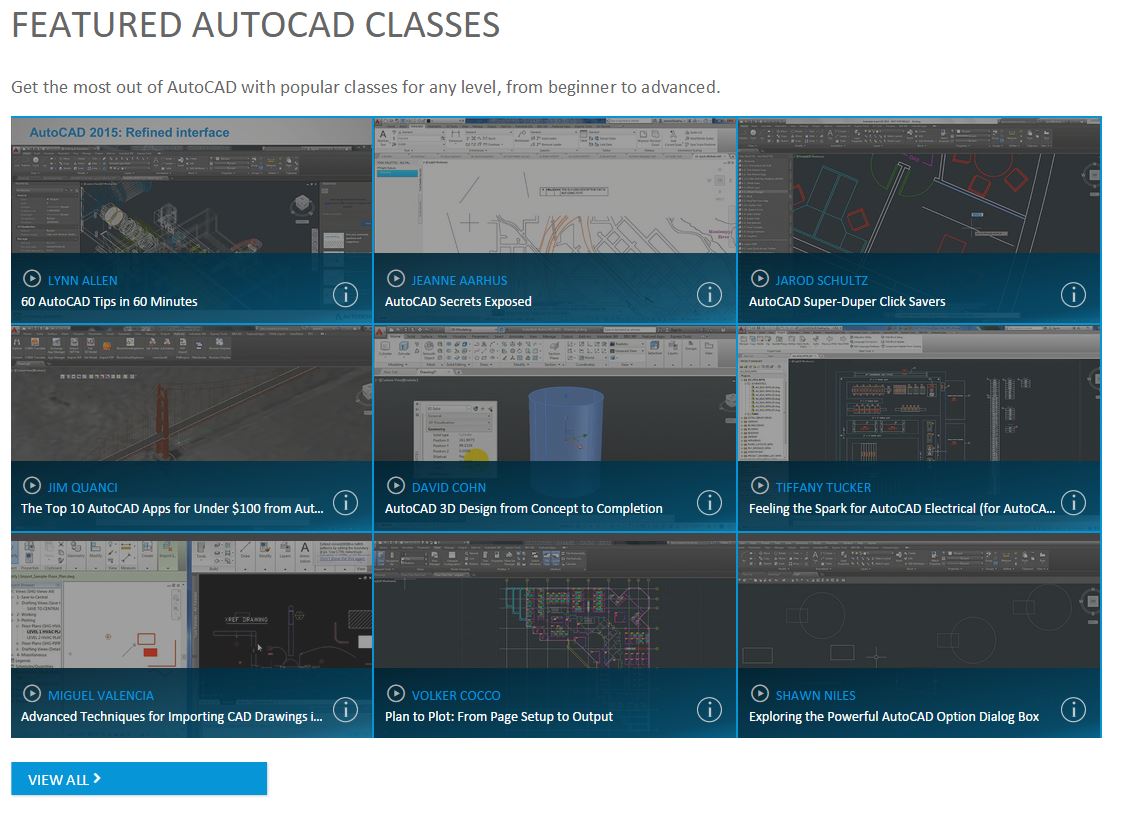Screen dimensions: 1121x825
Task: Show info for AutoCAD Secrets Exposed
Action: (709, 295)
